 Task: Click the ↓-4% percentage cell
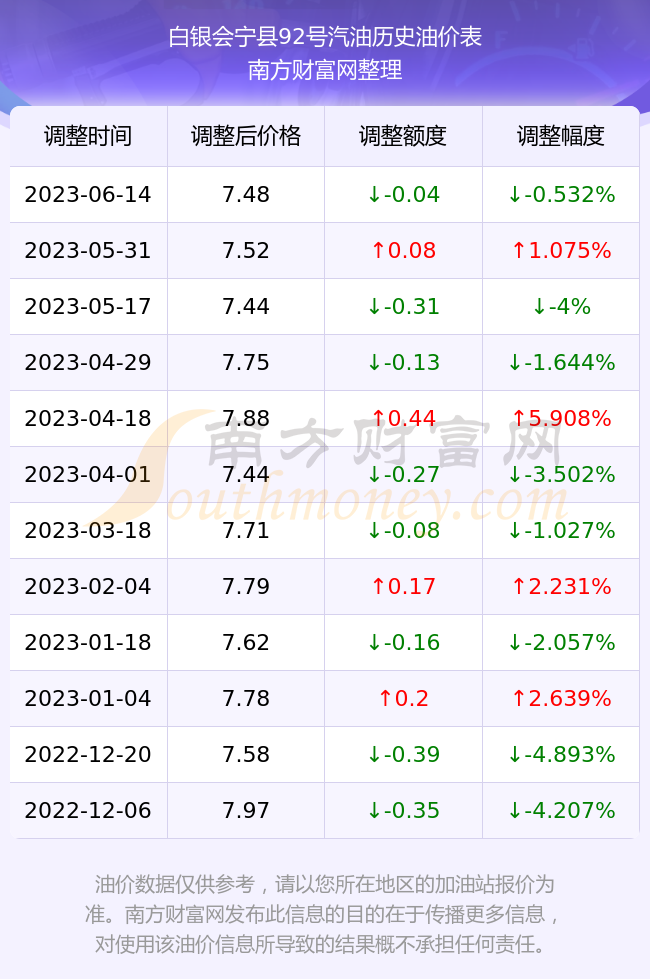[x=561, y=306]
